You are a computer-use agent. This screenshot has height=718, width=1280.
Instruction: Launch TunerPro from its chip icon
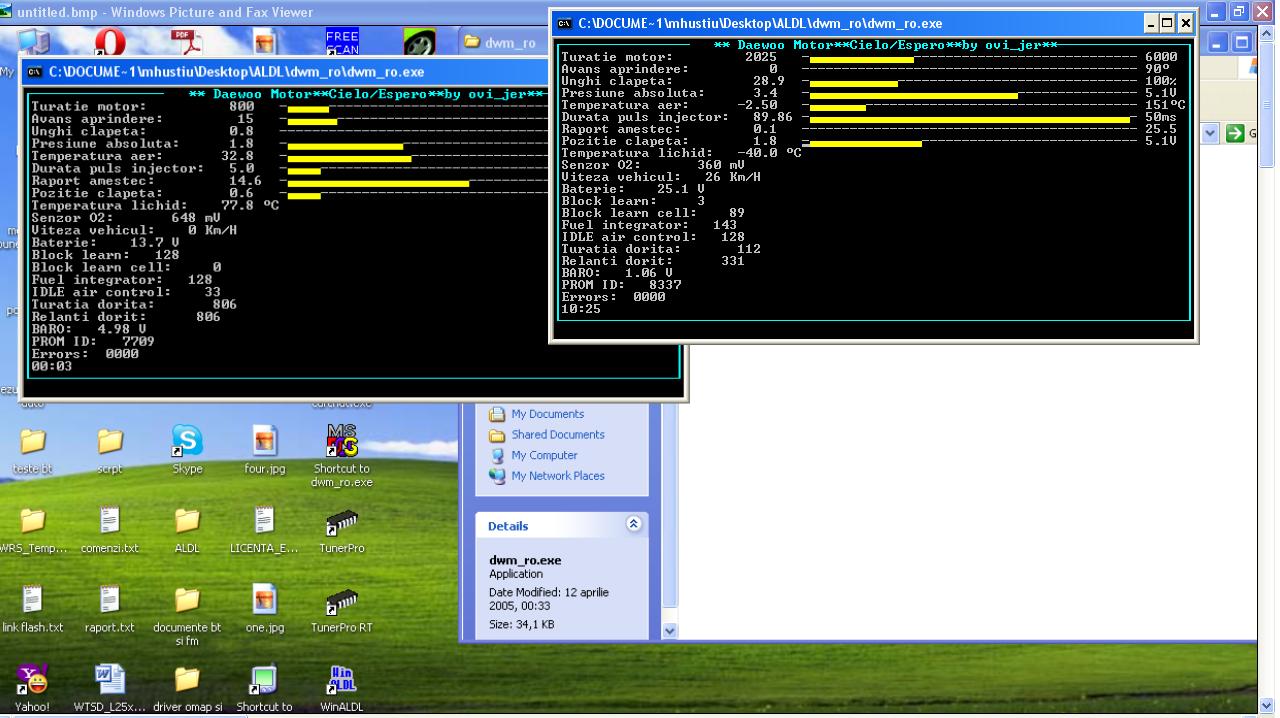pos(341,522)
